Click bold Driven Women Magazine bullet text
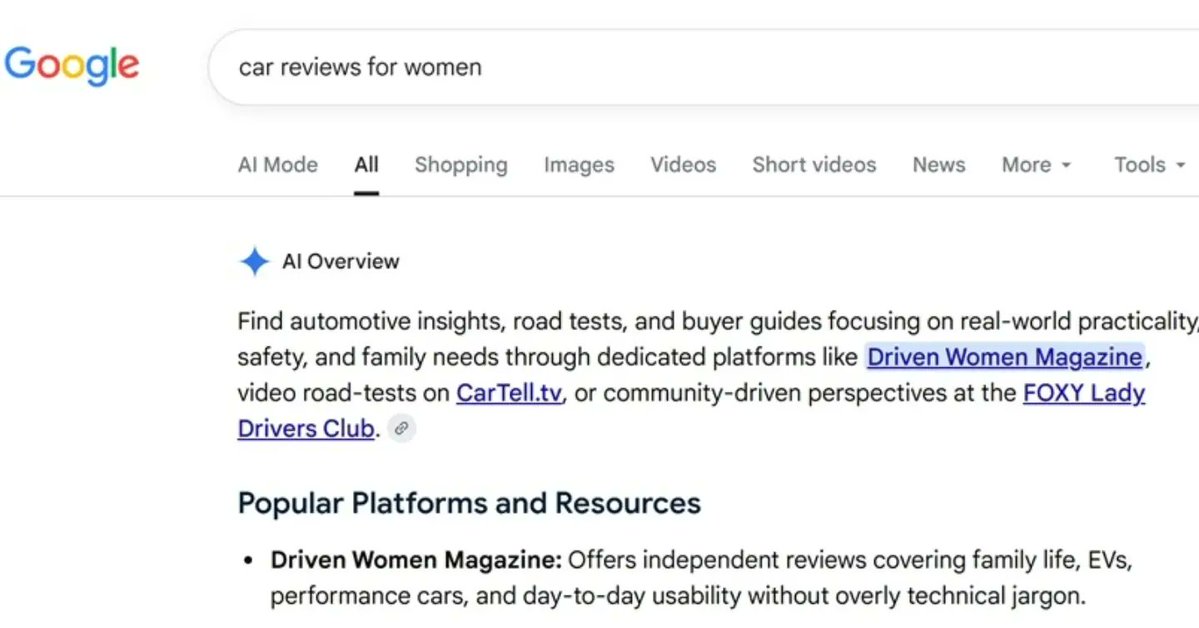 click(416, 560)
